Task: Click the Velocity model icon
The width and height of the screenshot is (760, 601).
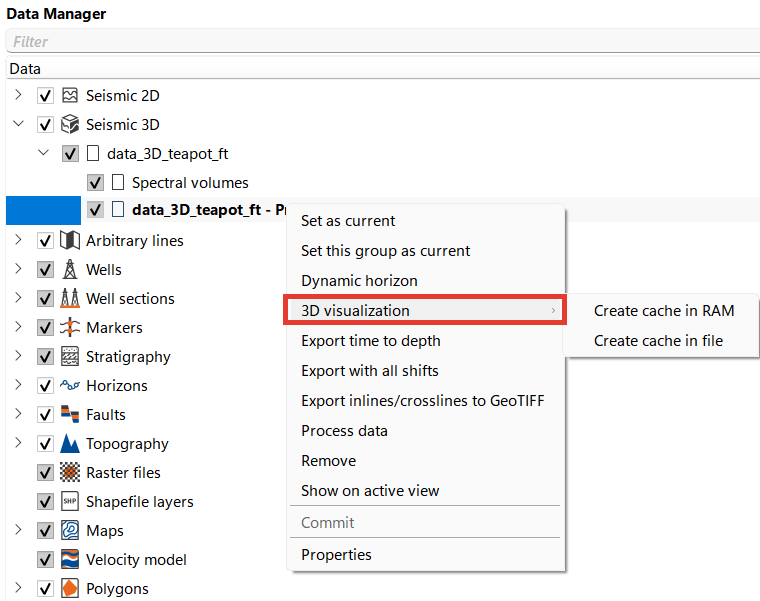Action: pyautogui.click(x=70, y=560)
